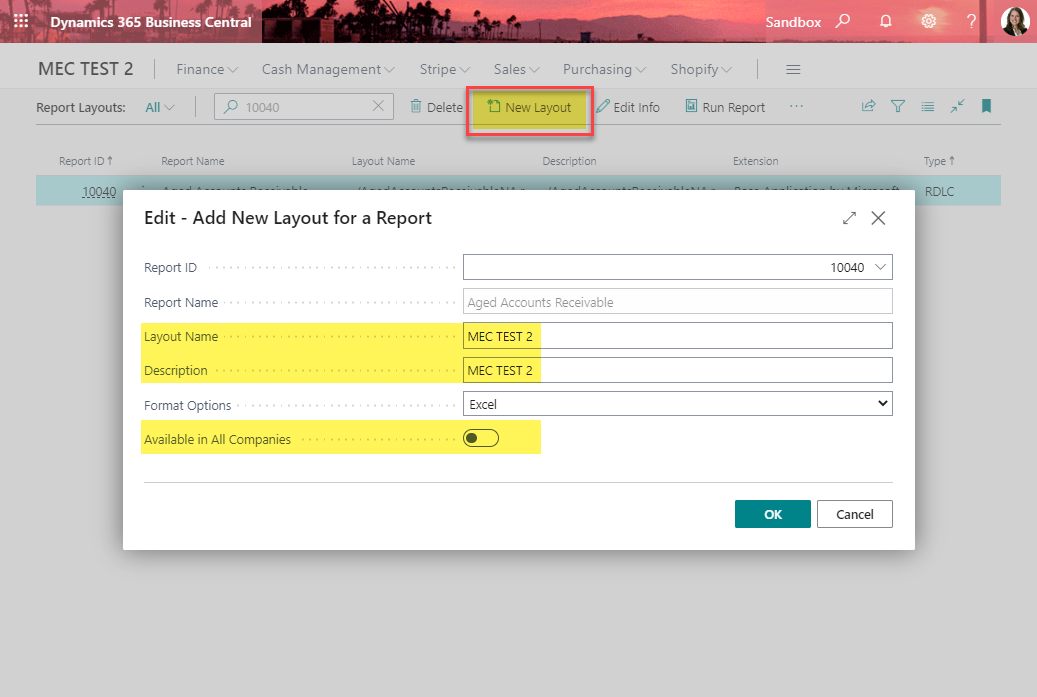
Task: Sort by Layout Name column header
Action: point(383,161)
